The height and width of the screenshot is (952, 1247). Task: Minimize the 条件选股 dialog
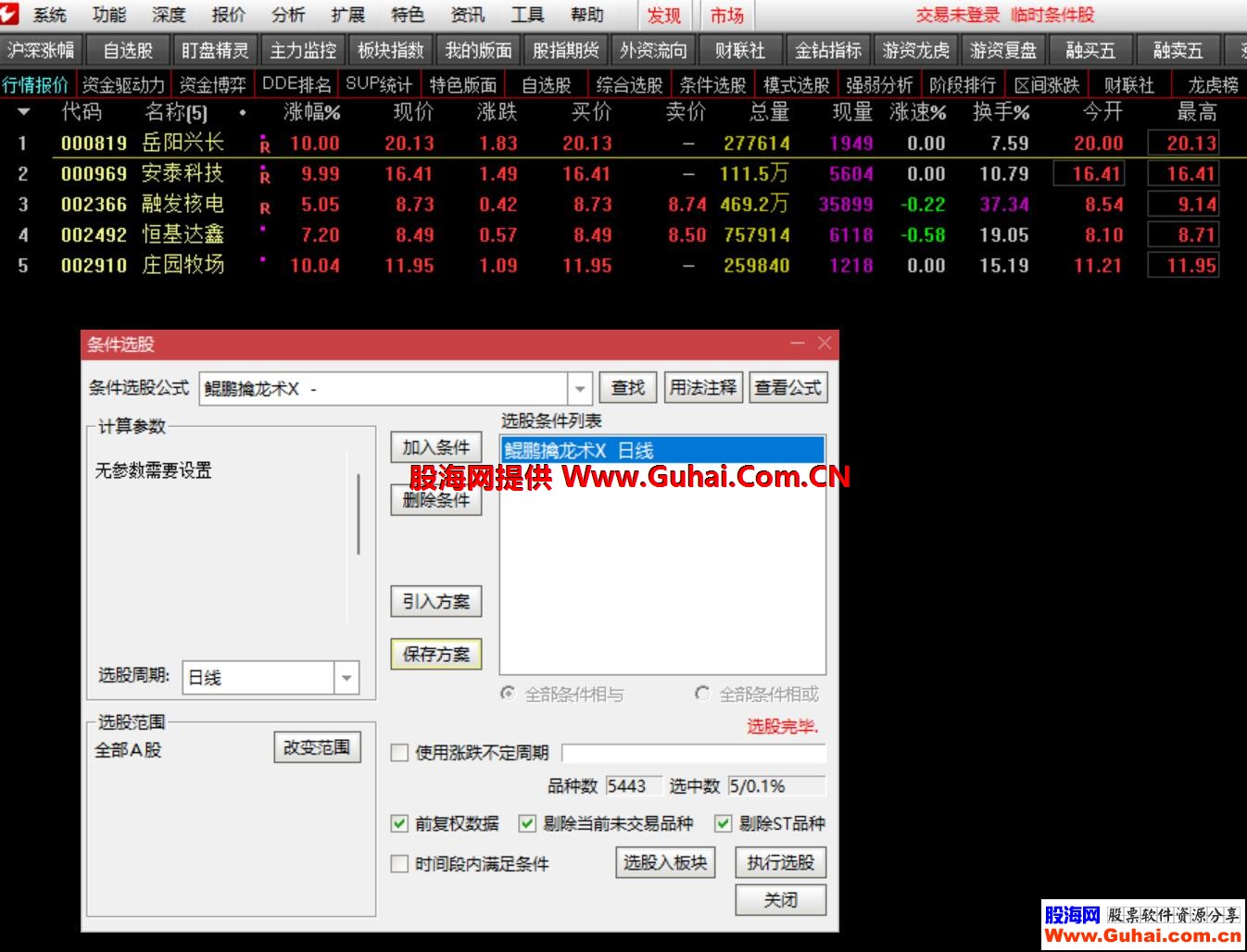[797, 344]
